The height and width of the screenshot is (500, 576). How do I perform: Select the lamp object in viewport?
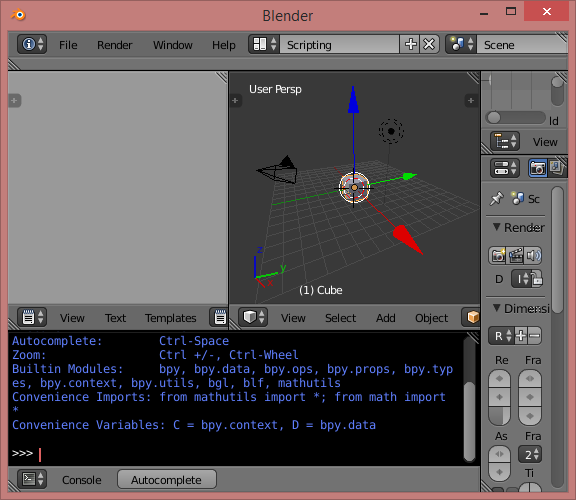[391, 131]
